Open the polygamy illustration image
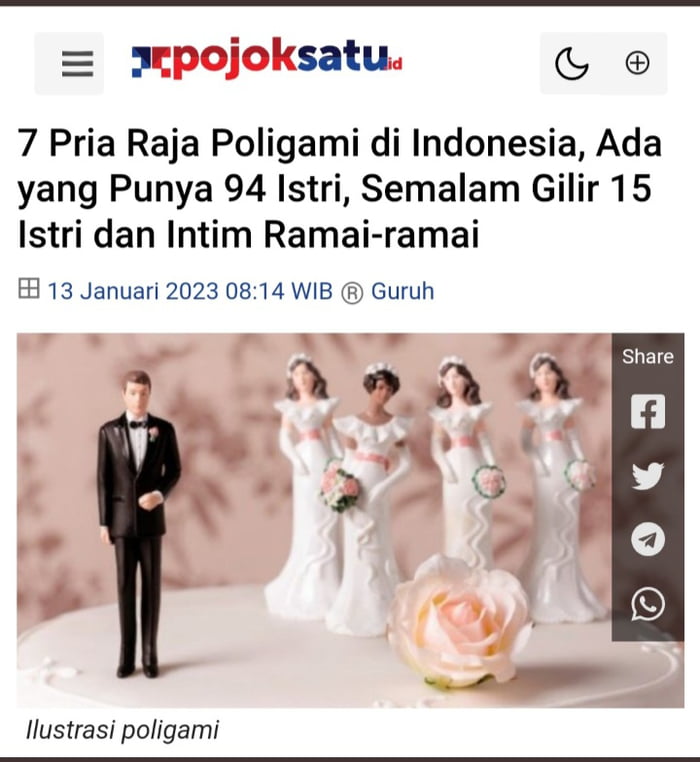 tap(350, 520)
